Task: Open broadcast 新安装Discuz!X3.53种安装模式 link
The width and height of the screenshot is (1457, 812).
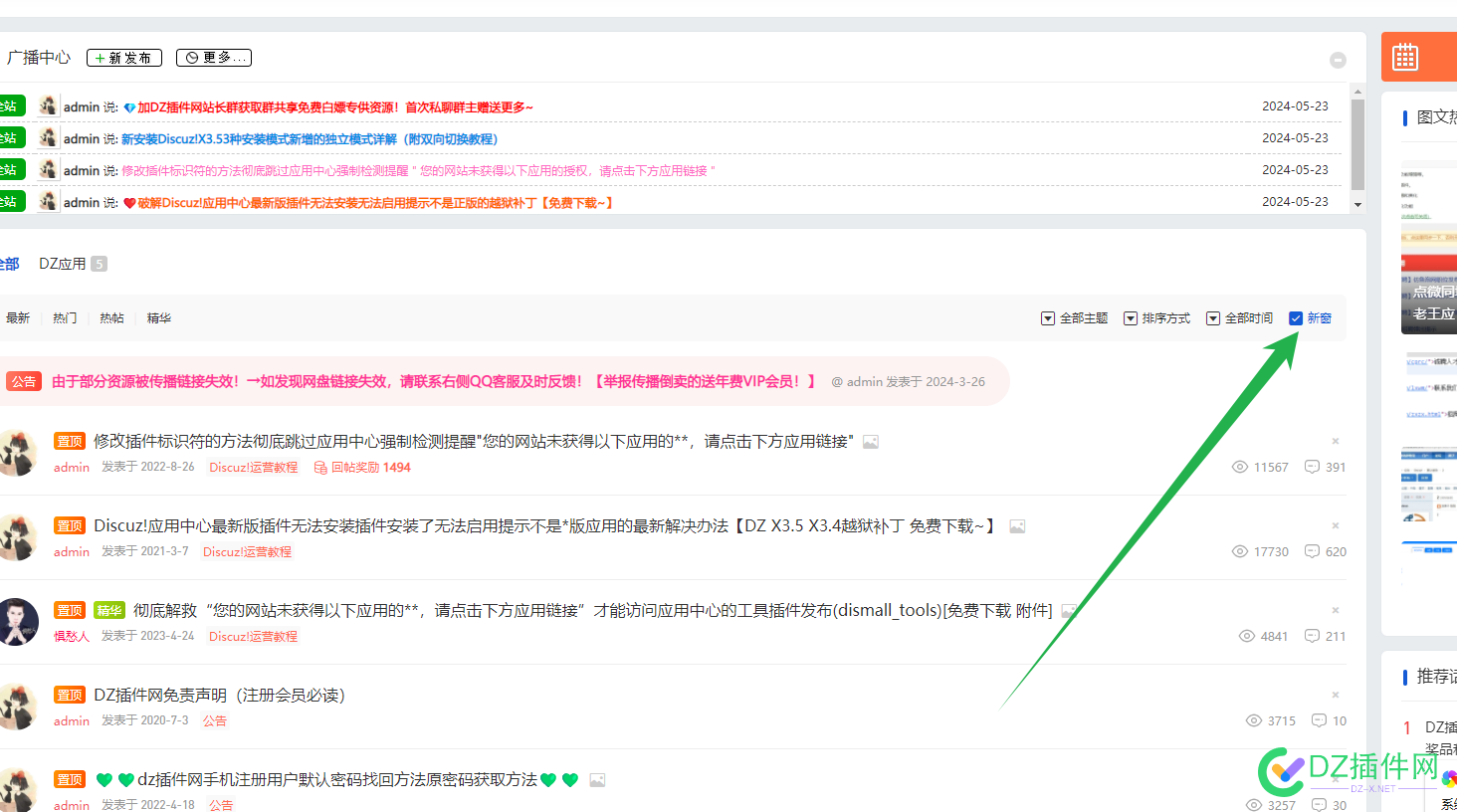Action: [310, 139]
